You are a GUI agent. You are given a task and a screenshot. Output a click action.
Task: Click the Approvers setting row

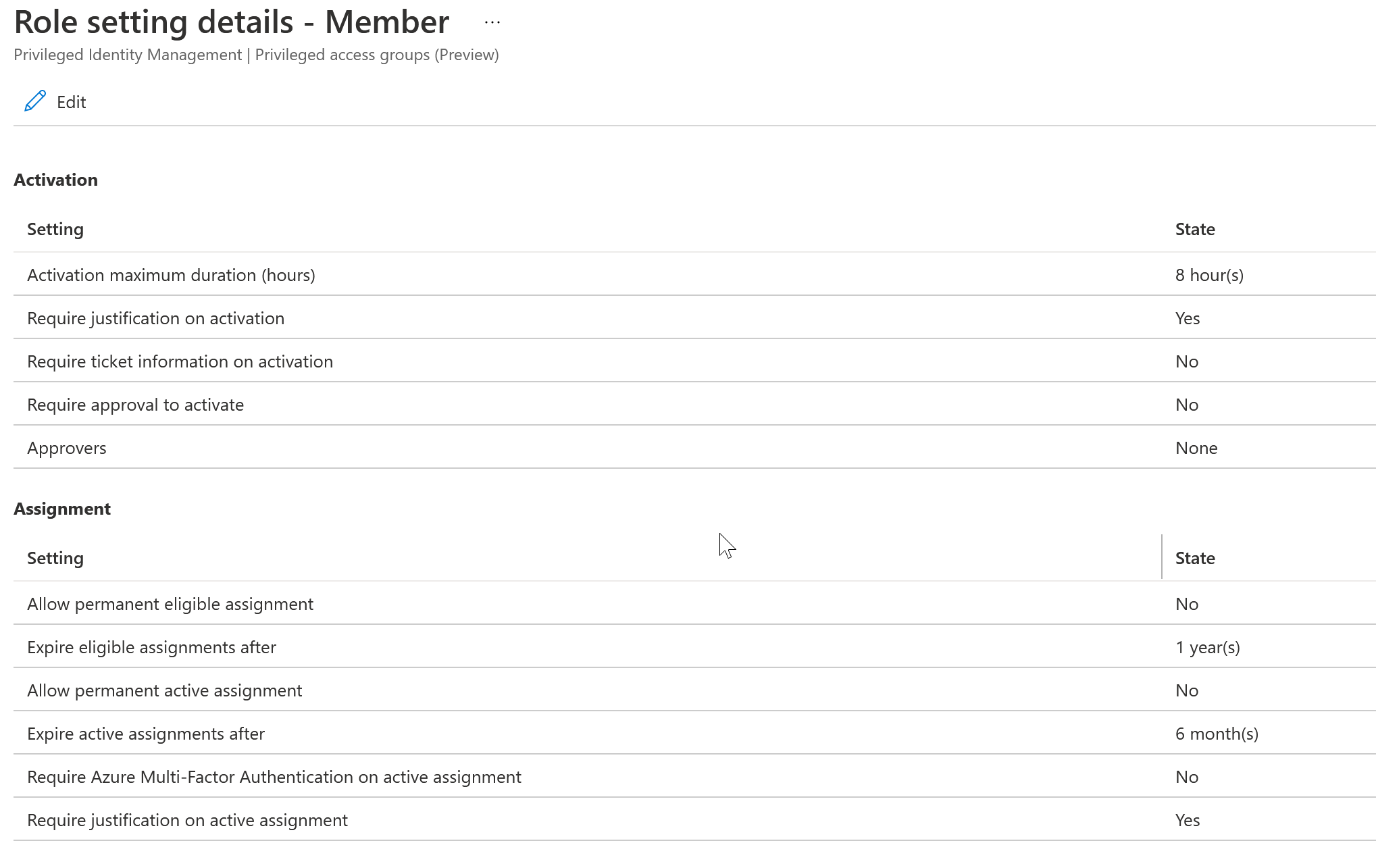click(x=67, y=448)
